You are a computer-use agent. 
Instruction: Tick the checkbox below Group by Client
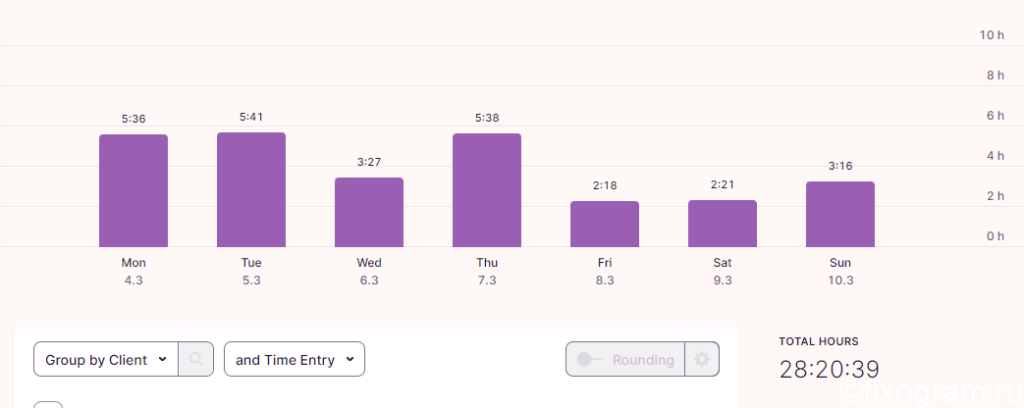click(48, 405)
